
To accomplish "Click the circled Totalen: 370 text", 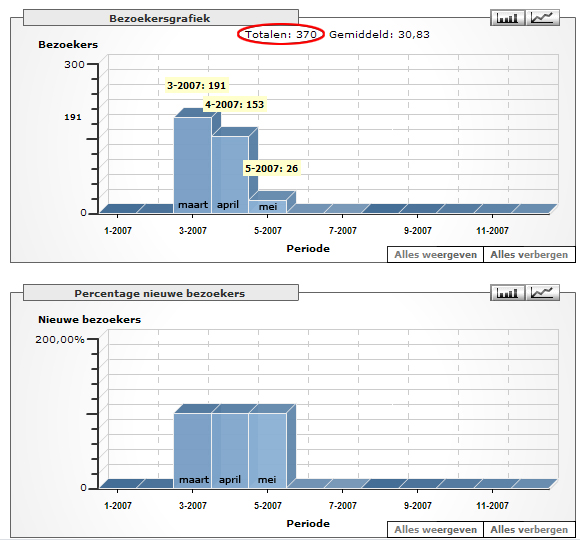I will tap(281, 34).
